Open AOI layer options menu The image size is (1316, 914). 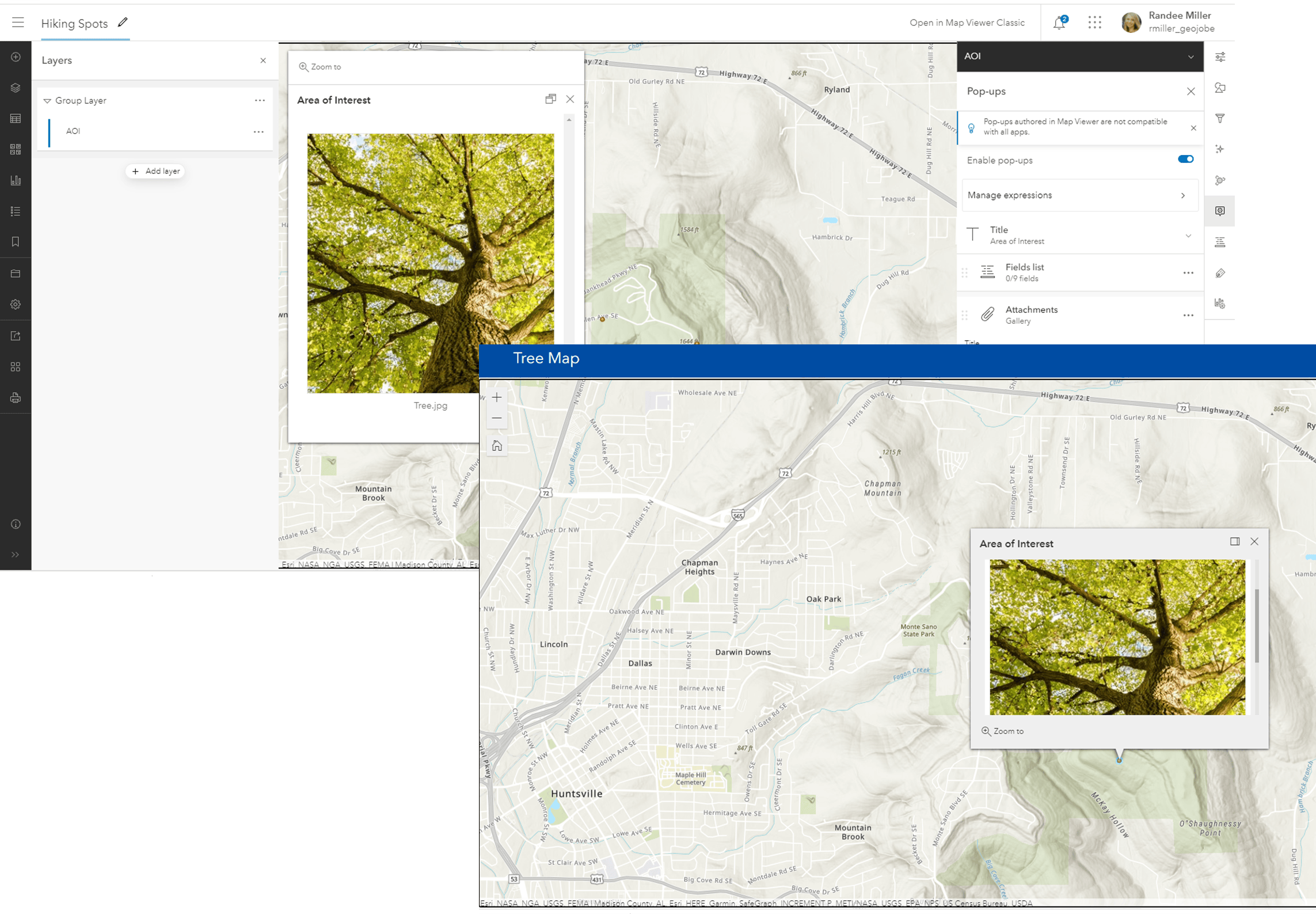tap(258, 132)
